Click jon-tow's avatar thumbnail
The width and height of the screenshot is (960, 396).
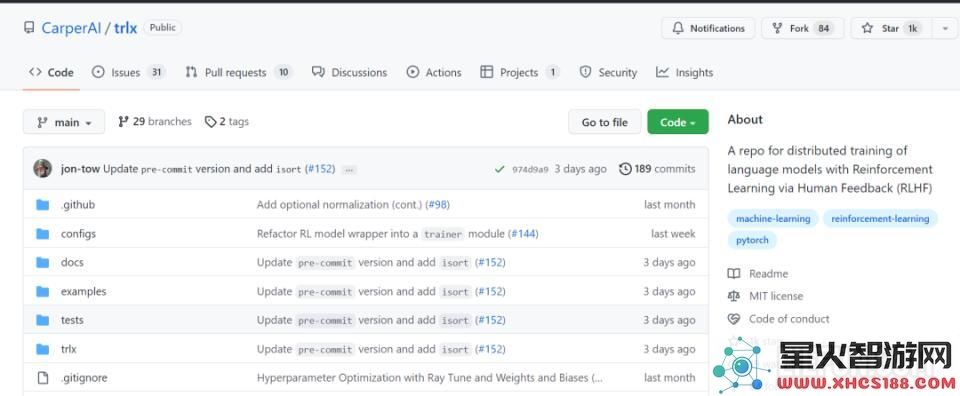tap(42, 168)
